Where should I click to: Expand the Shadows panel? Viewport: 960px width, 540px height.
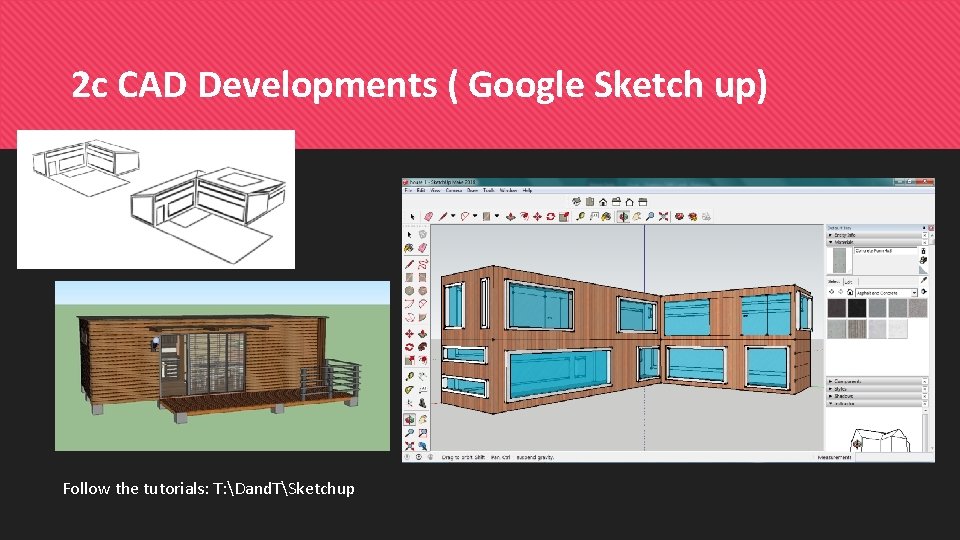[876, 396]
